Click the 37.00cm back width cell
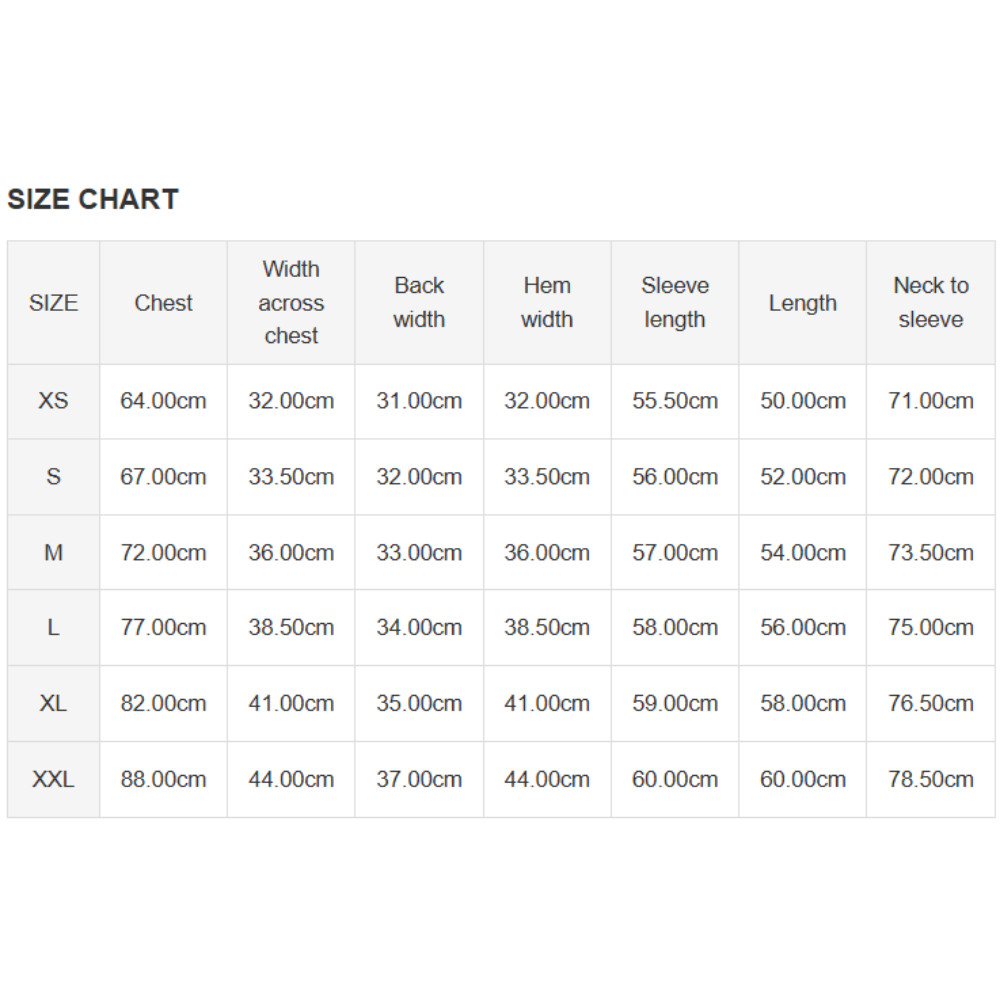This screenshot has width=1000, height=1000. pos(419,779)
